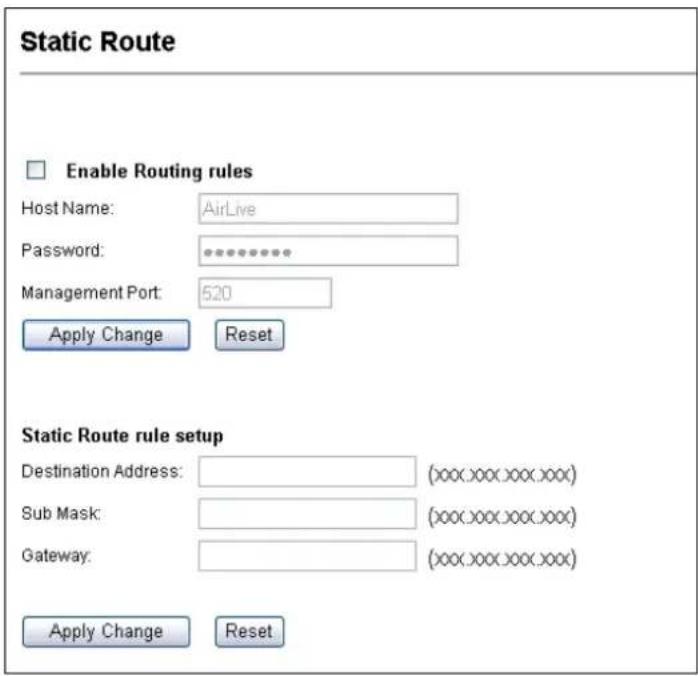Select the Management Port field

pyautogui.click(x=265, y=293)
